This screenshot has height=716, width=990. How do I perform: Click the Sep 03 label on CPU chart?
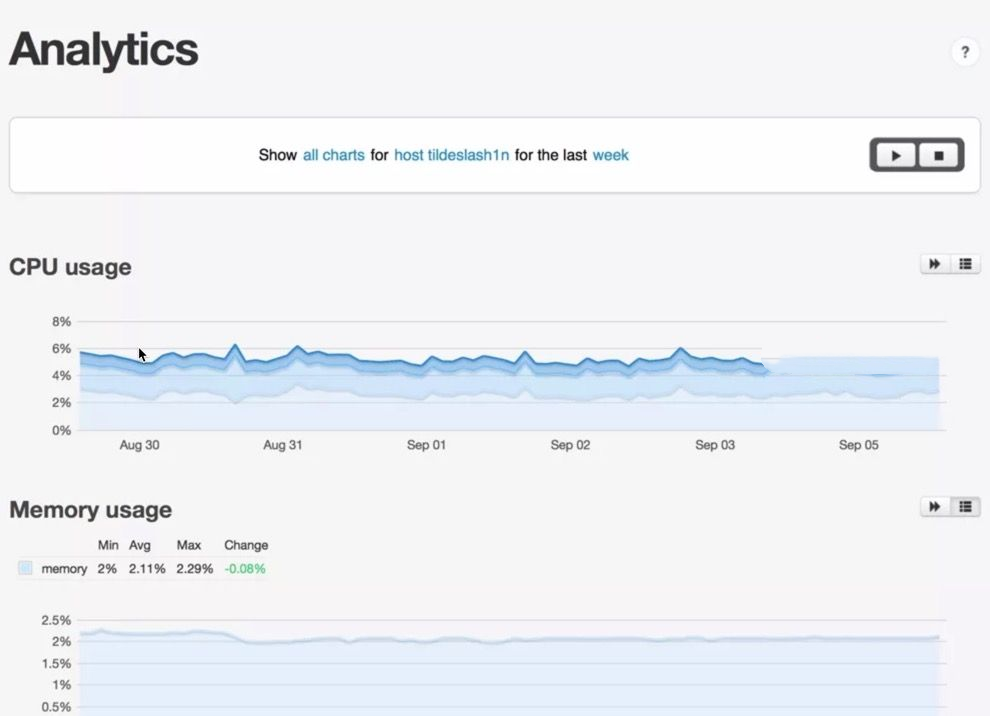[714, 445]
